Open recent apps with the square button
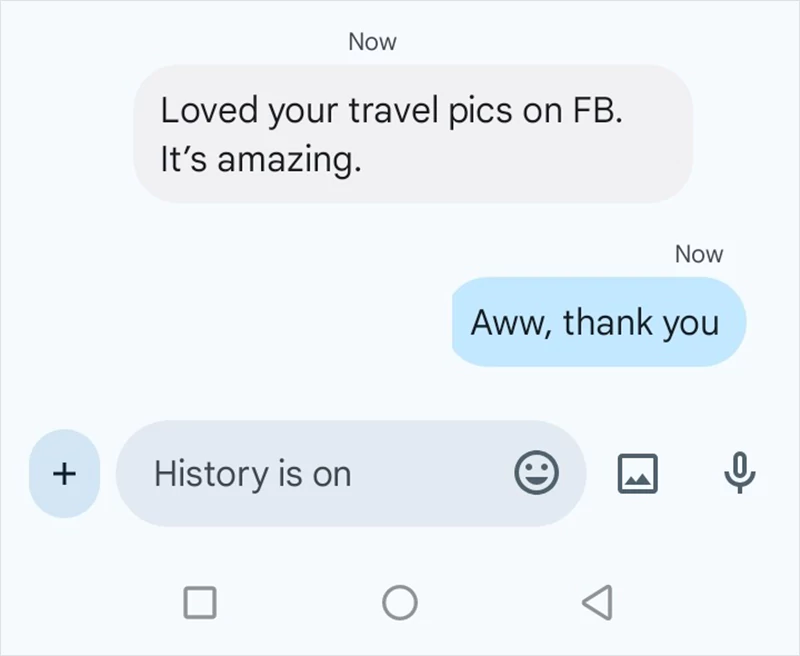 201,602
